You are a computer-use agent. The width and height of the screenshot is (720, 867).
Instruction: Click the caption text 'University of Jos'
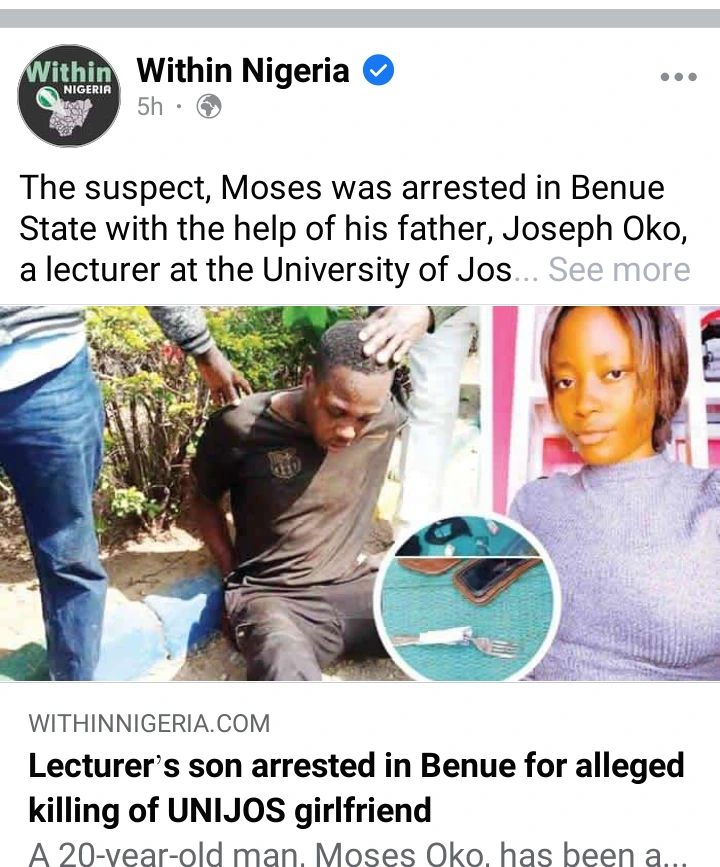387,269
